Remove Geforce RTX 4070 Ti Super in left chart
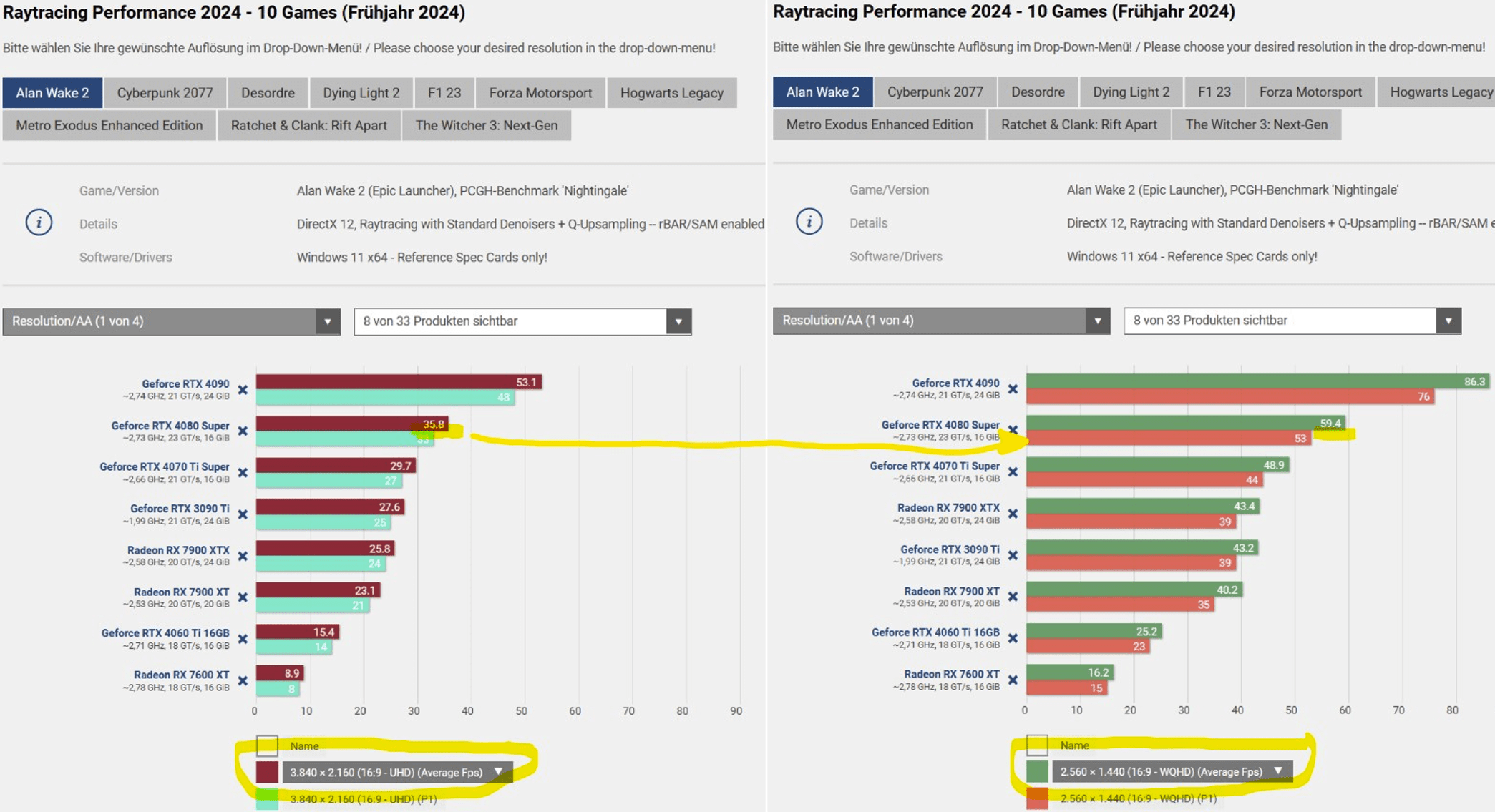This screenshot has height=812, width=1495. 243,473
